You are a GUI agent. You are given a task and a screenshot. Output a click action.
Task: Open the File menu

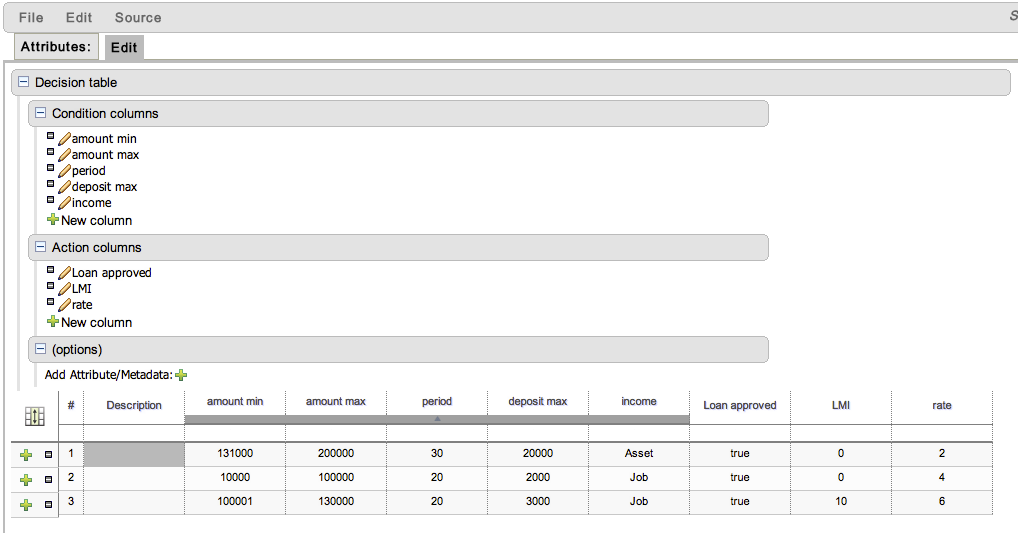tap(31, 18)
